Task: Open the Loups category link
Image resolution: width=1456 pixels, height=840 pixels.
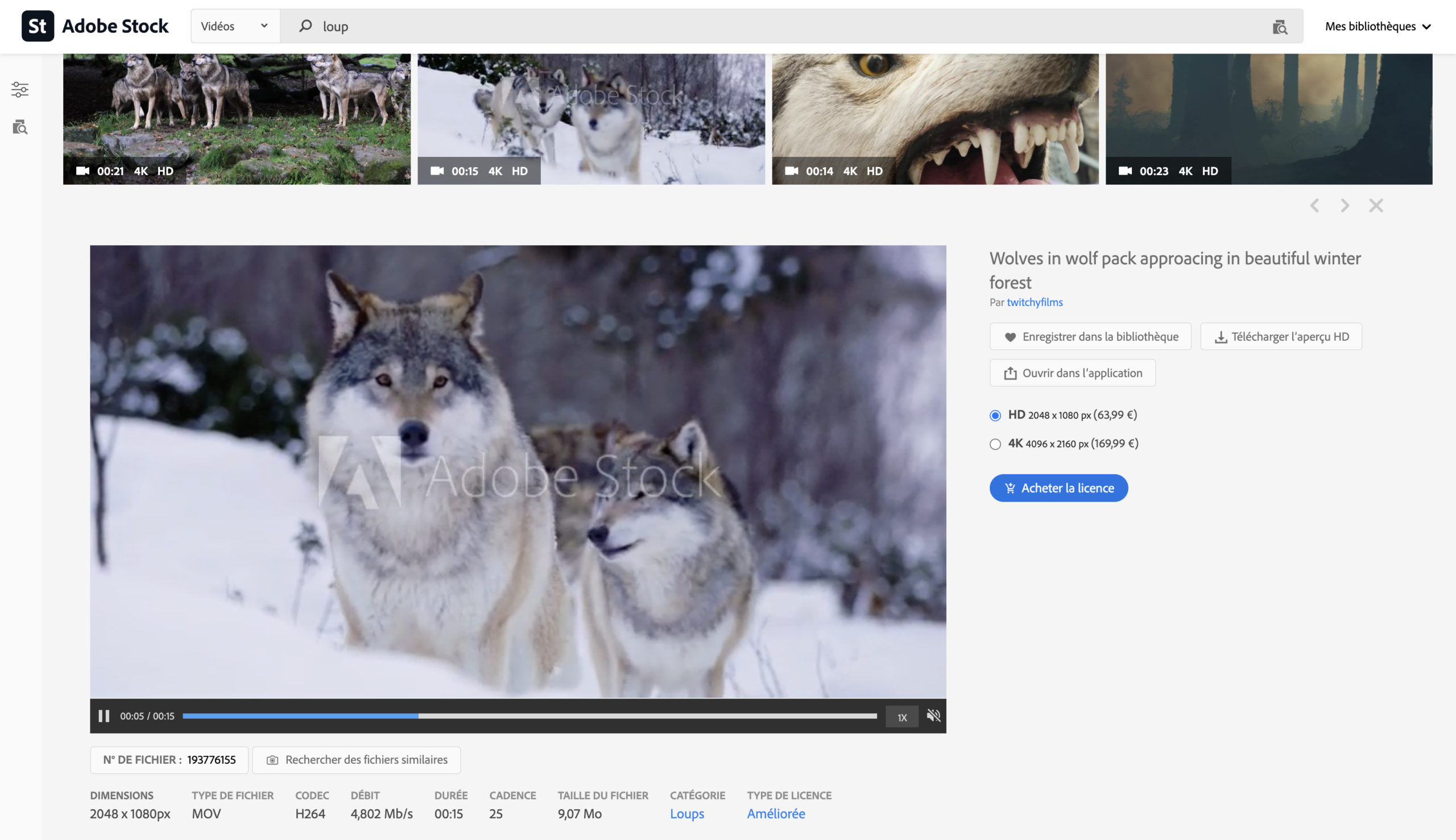Action: (686, 813)
